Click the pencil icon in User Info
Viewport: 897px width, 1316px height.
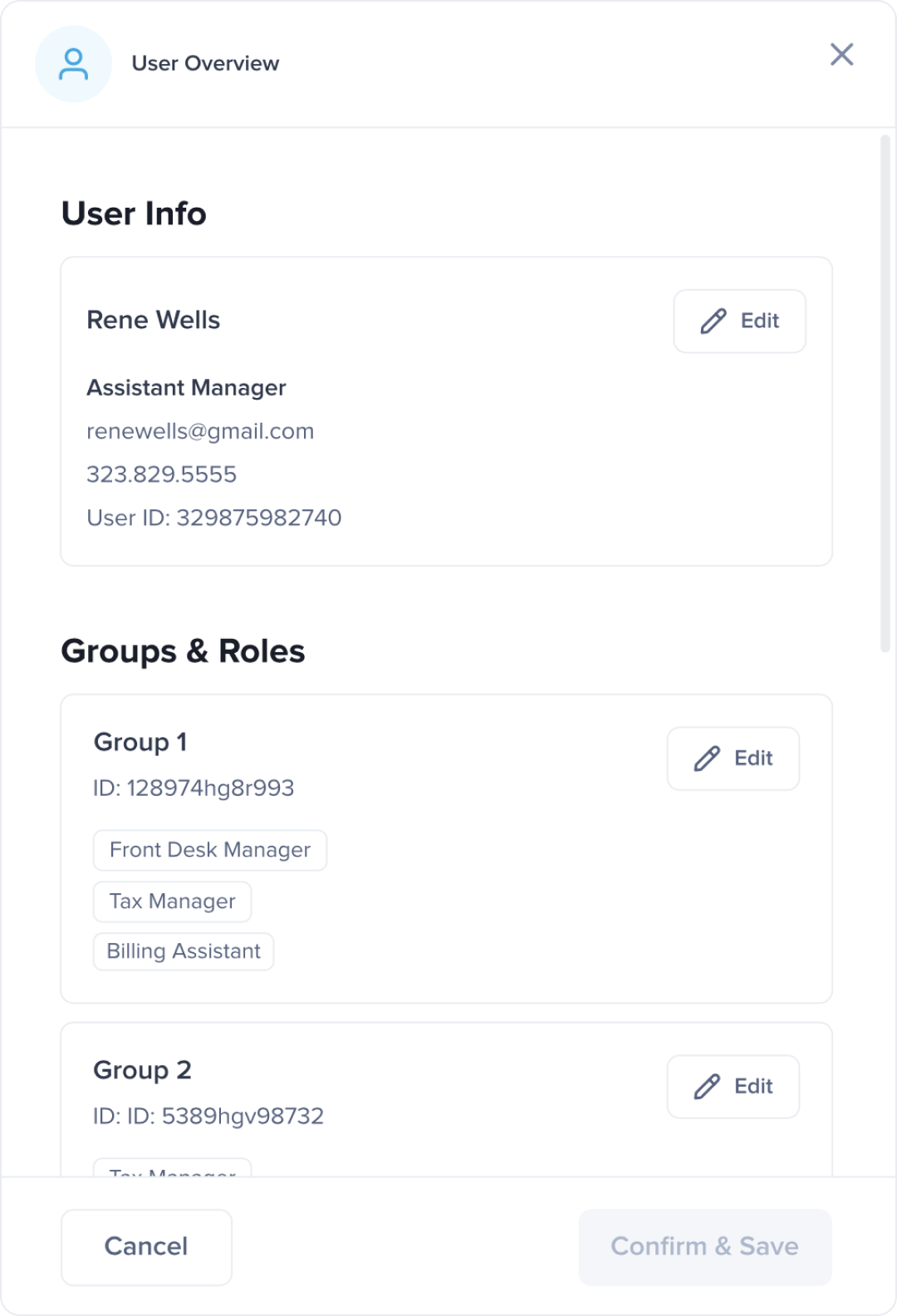(x=713, y=322)
